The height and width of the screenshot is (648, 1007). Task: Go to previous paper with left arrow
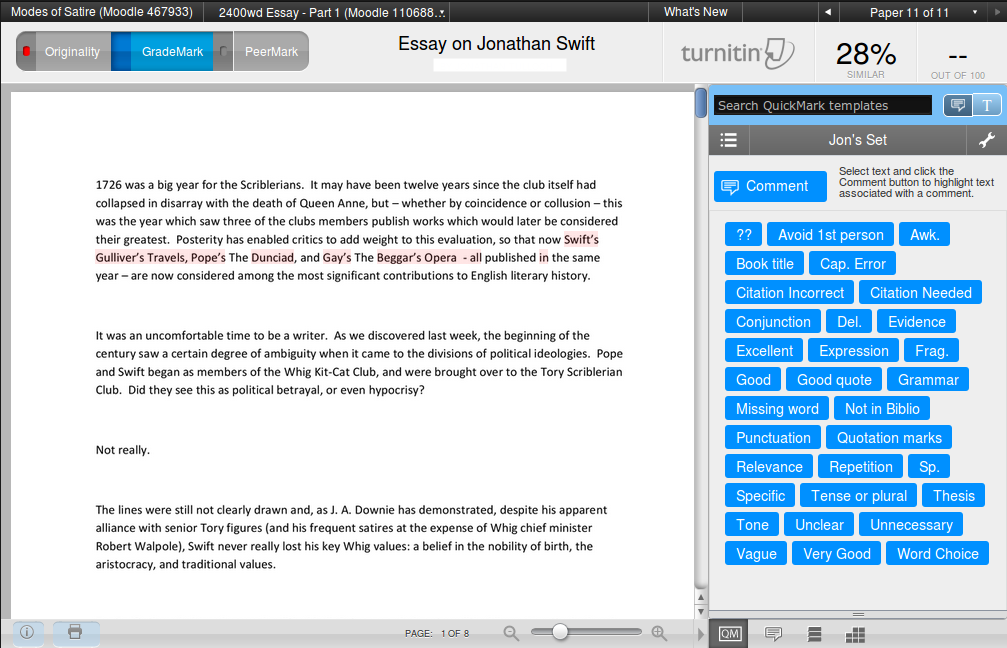[827, 13]
